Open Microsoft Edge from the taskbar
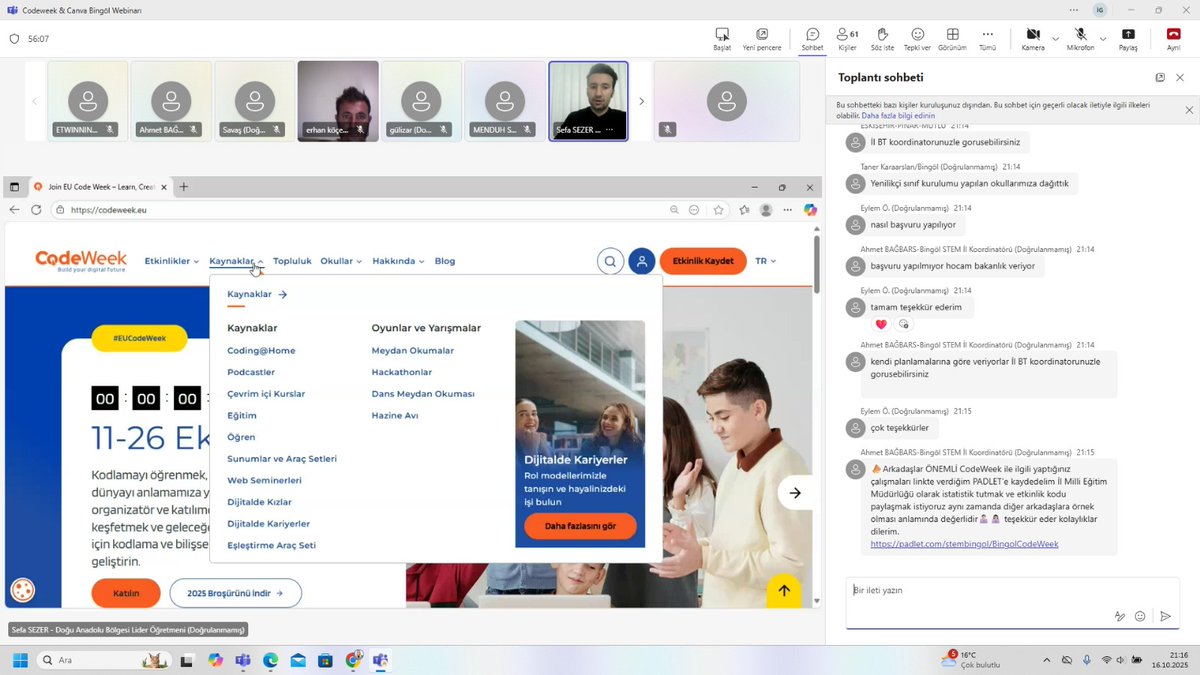Screen dimensions: 1200x675 [270, 660]
